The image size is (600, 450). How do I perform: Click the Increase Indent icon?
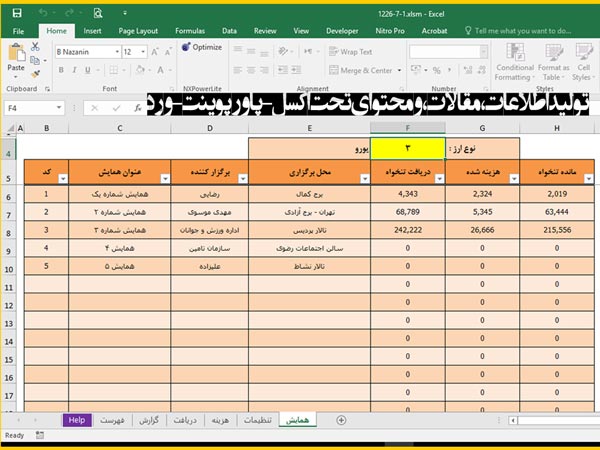(x=296, y=70)
